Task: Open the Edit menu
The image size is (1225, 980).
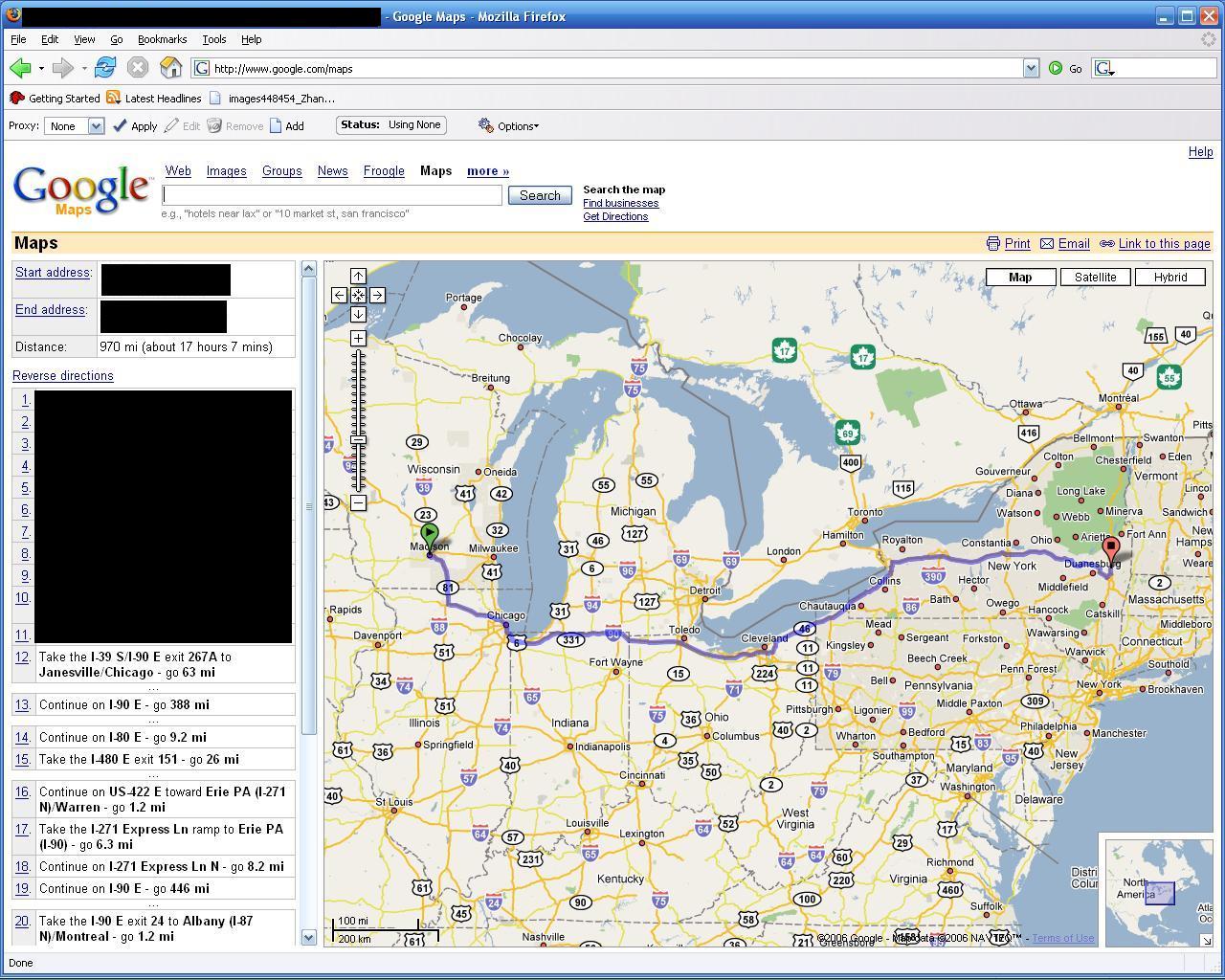Action: 49,39
